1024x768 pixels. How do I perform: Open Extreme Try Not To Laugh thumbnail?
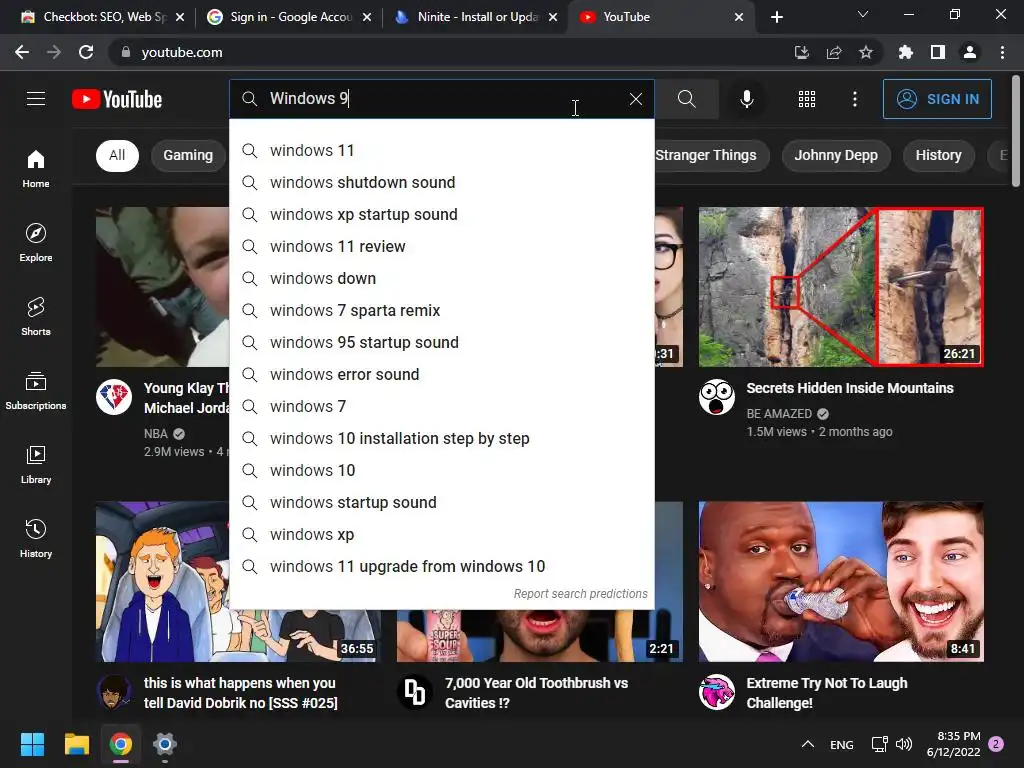tap(841, 581)
